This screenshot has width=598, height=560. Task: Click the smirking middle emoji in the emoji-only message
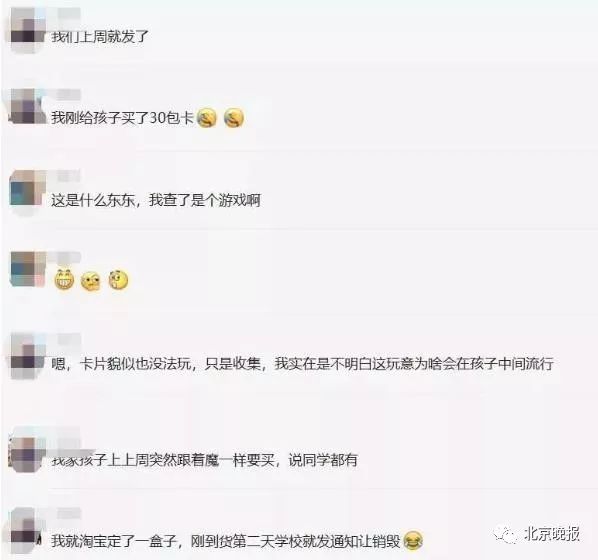click(91, 281)
